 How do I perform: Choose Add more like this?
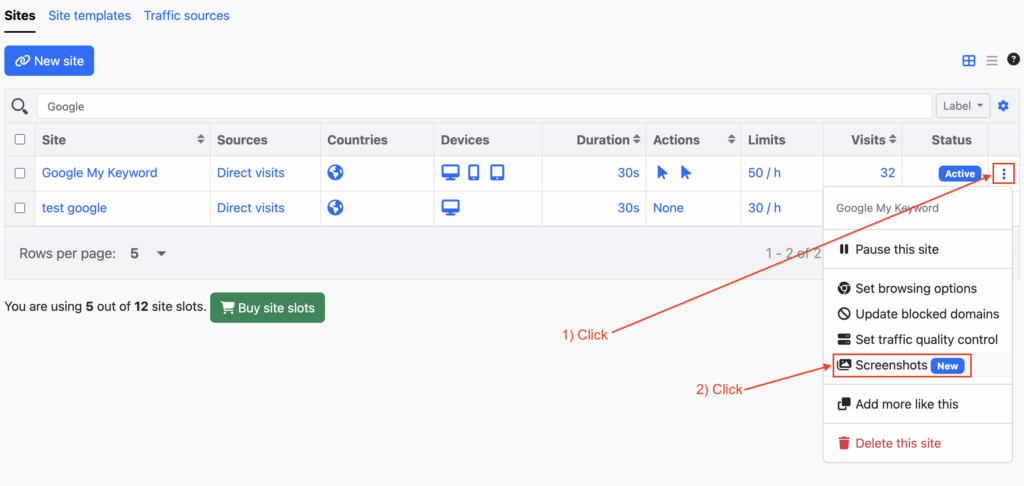[x=898, y=404]
